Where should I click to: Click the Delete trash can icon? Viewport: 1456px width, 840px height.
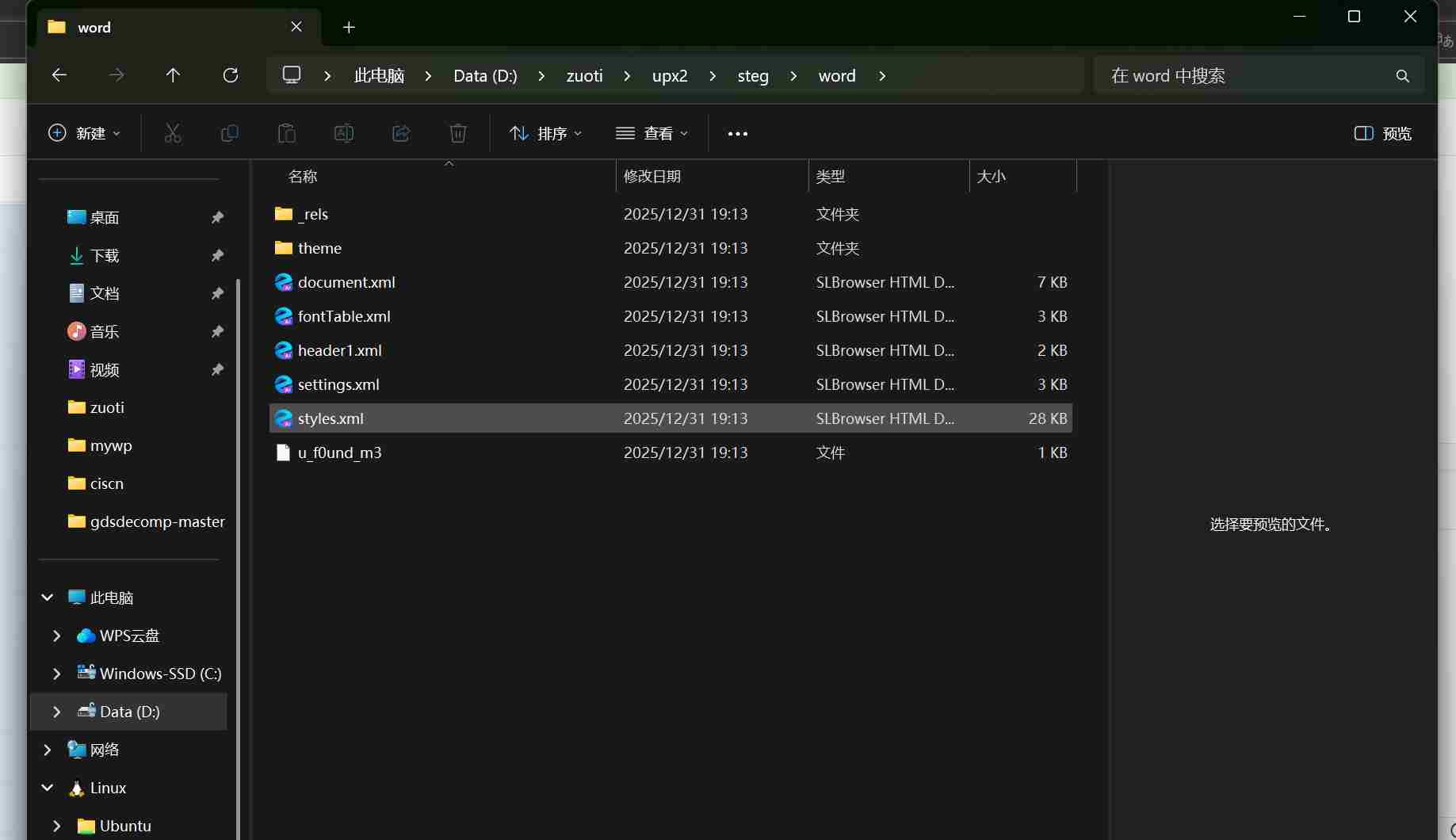coord(458,133)
